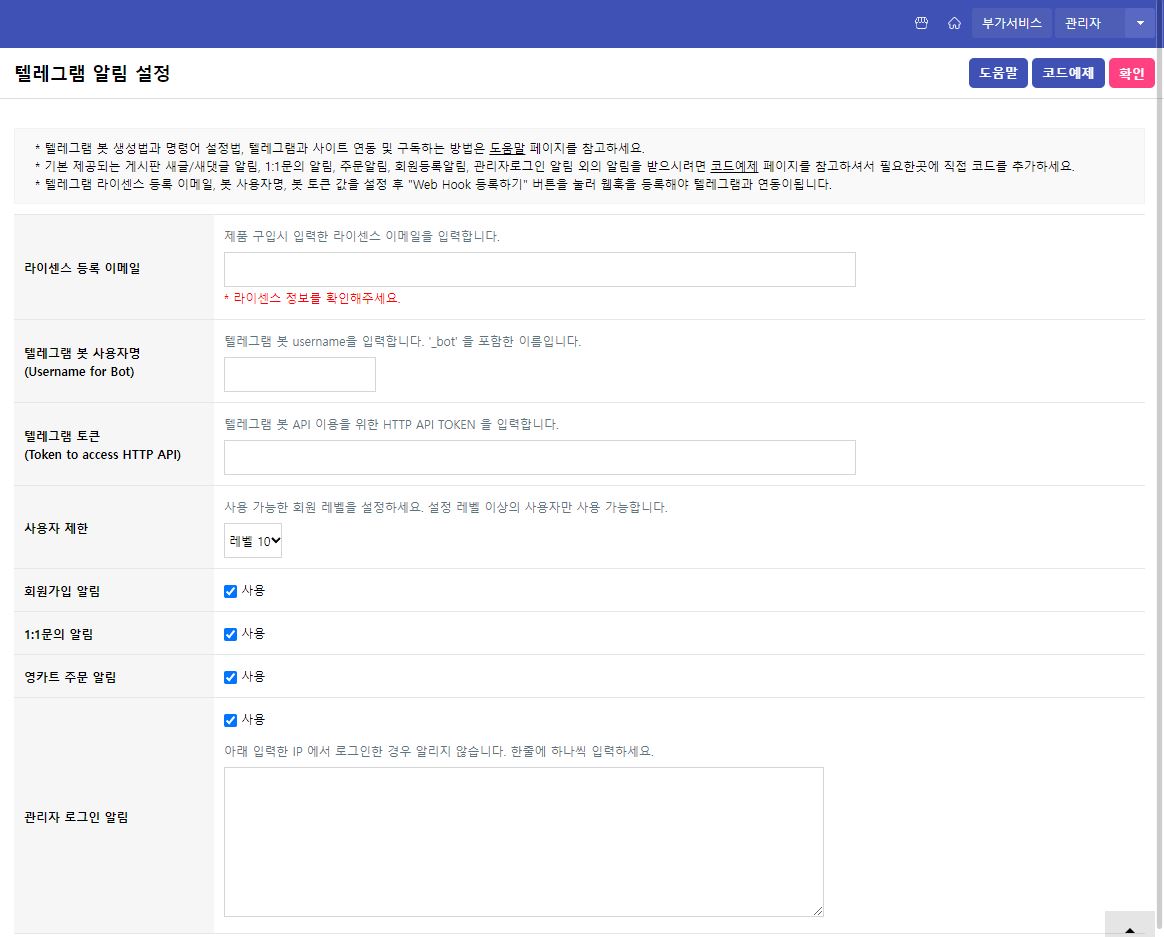Open the 레벨 10 user level dropdown
Screen dimensions: 1164x937
(x=252, y=540)
